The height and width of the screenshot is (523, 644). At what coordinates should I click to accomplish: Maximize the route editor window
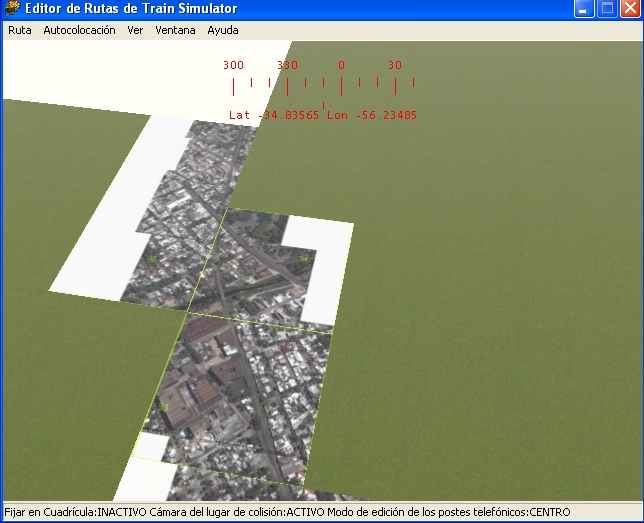coord(607,8)
